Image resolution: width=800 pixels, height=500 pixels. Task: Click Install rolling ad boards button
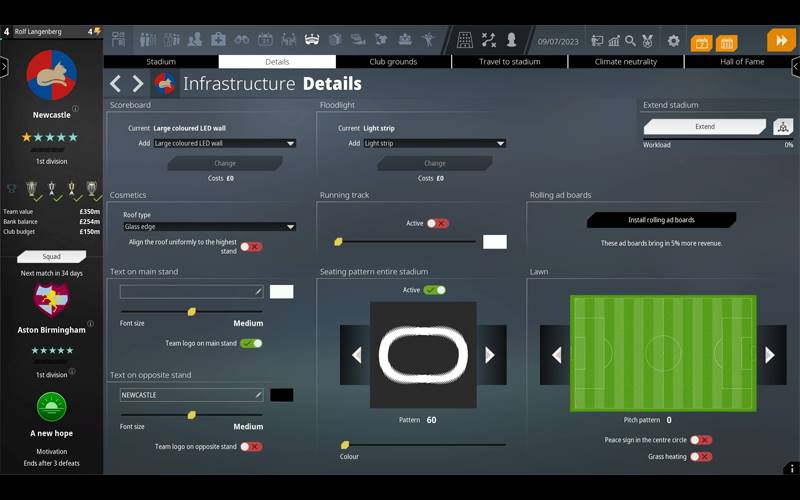click(x=661, y=220)
